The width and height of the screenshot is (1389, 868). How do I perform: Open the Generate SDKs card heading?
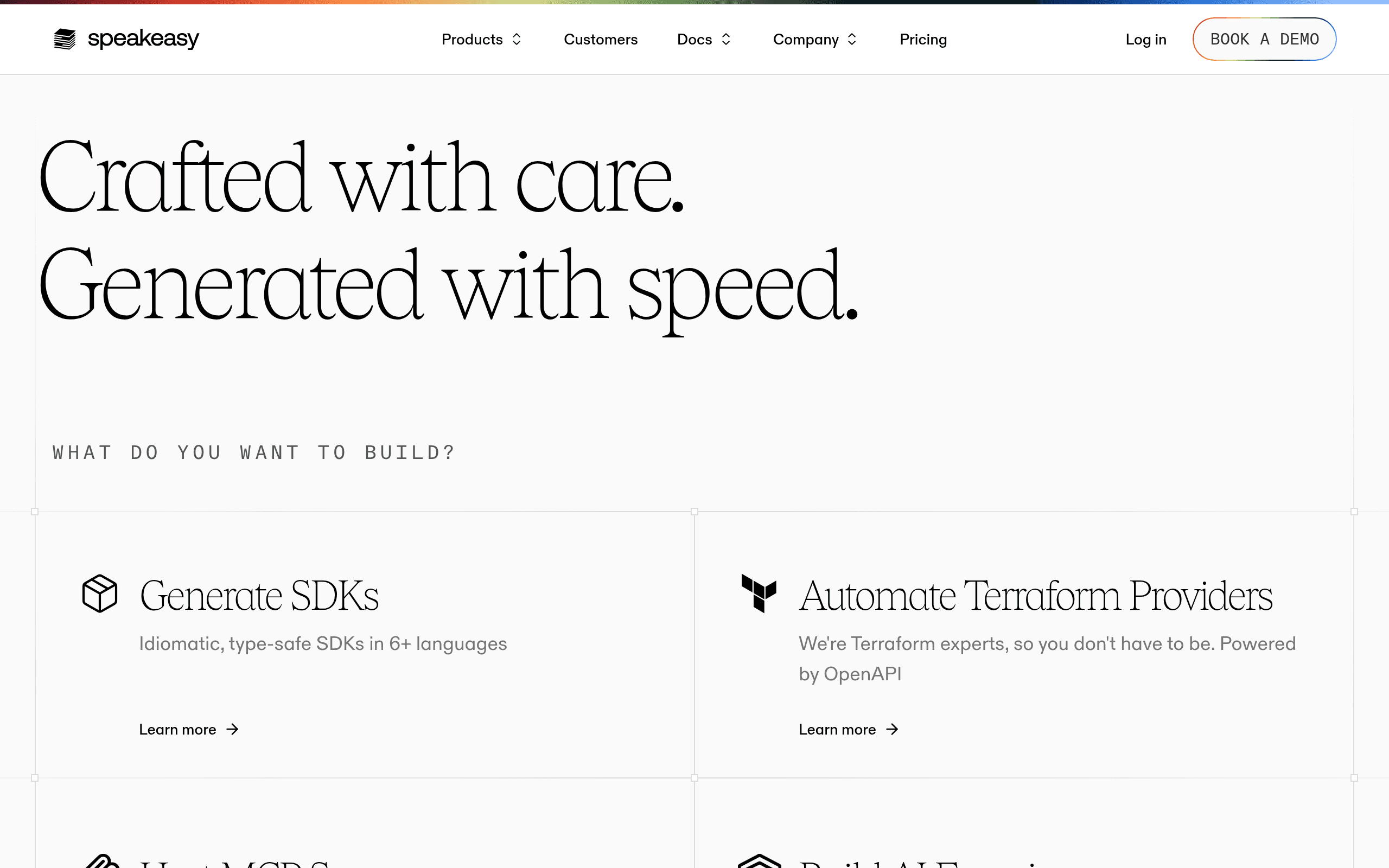[x=259, y=595]
